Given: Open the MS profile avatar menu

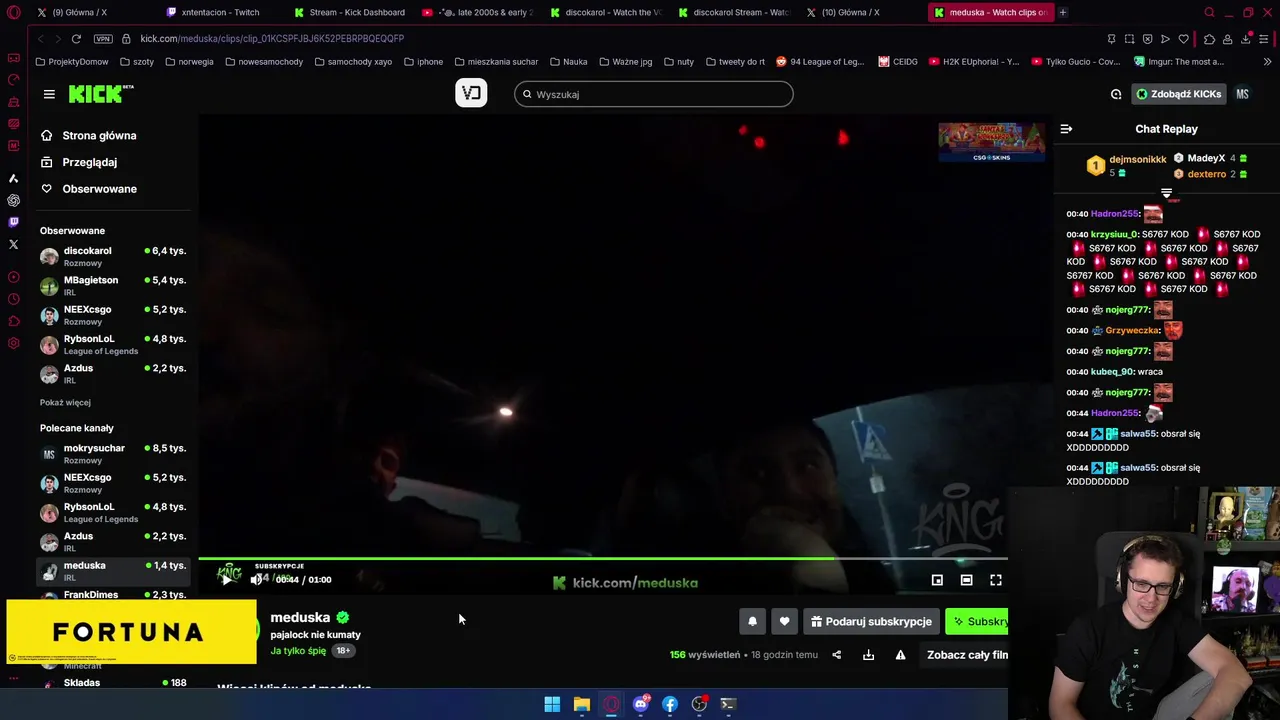Looking at the screenshot, I should coord(1242,94).
